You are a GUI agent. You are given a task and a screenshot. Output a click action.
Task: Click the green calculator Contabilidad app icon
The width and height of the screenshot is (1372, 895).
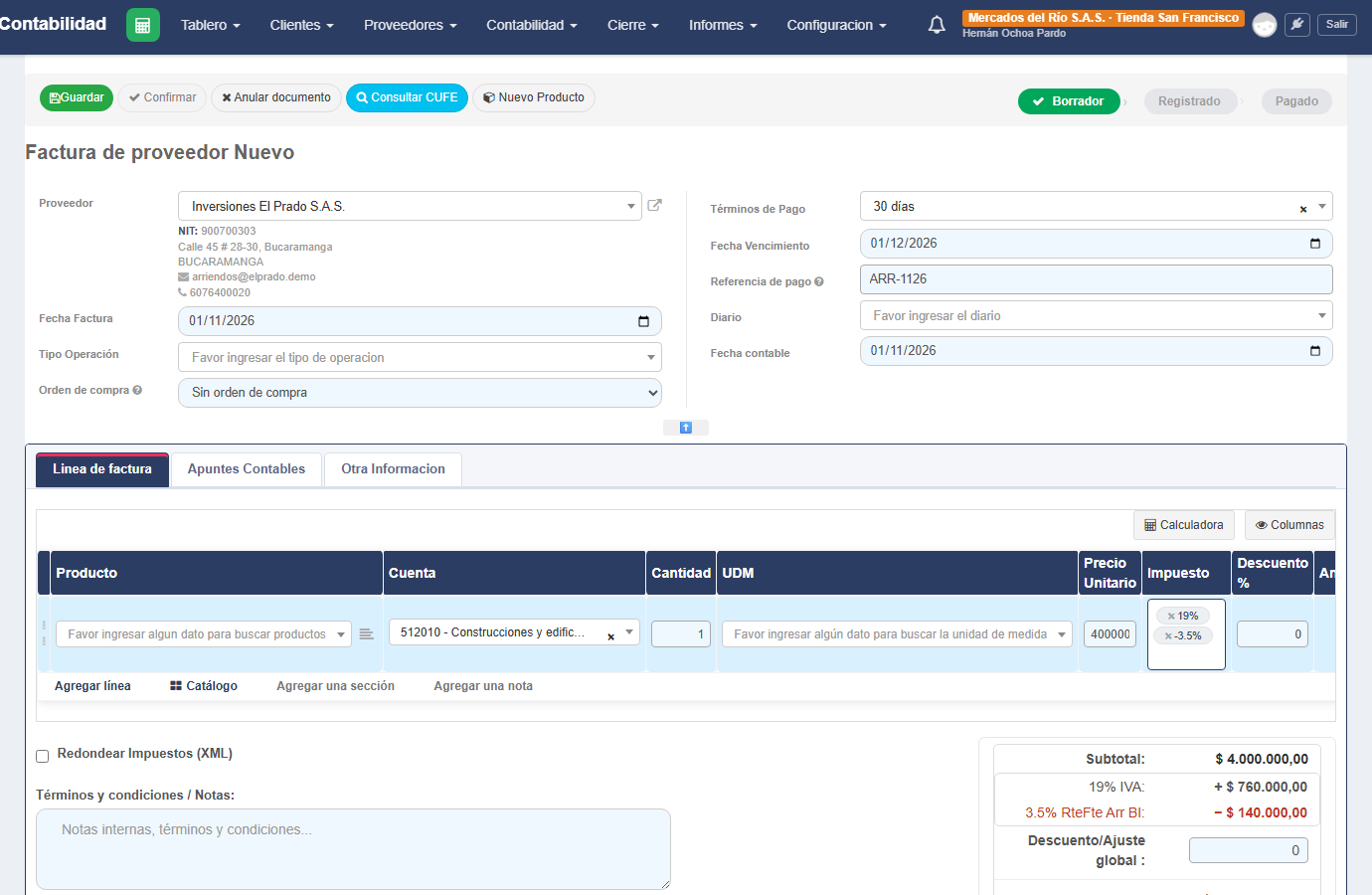click(x=143, y=25)
